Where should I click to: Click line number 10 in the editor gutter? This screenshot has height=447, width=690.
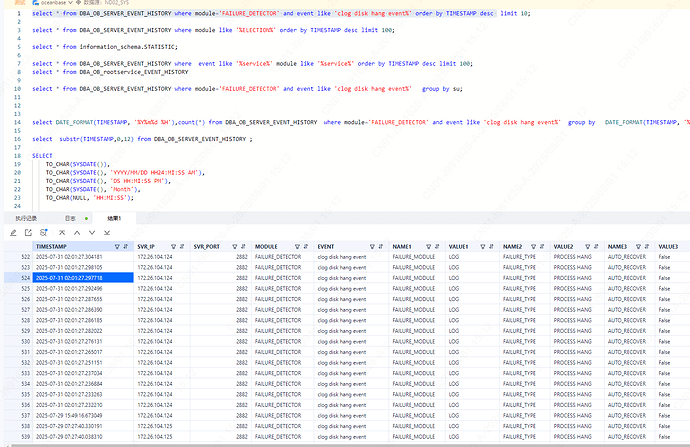click(17, 89)
